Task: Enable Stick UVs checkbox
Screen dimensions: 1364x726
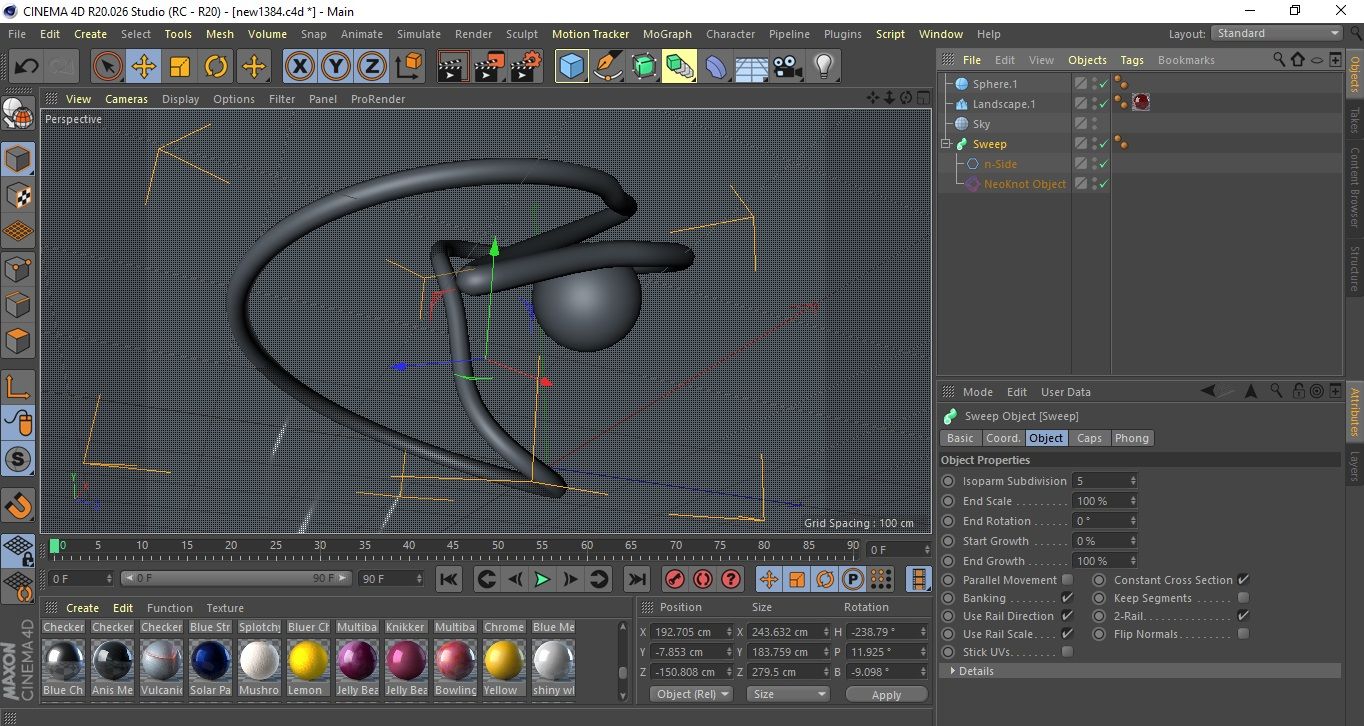Action: 1067,652
